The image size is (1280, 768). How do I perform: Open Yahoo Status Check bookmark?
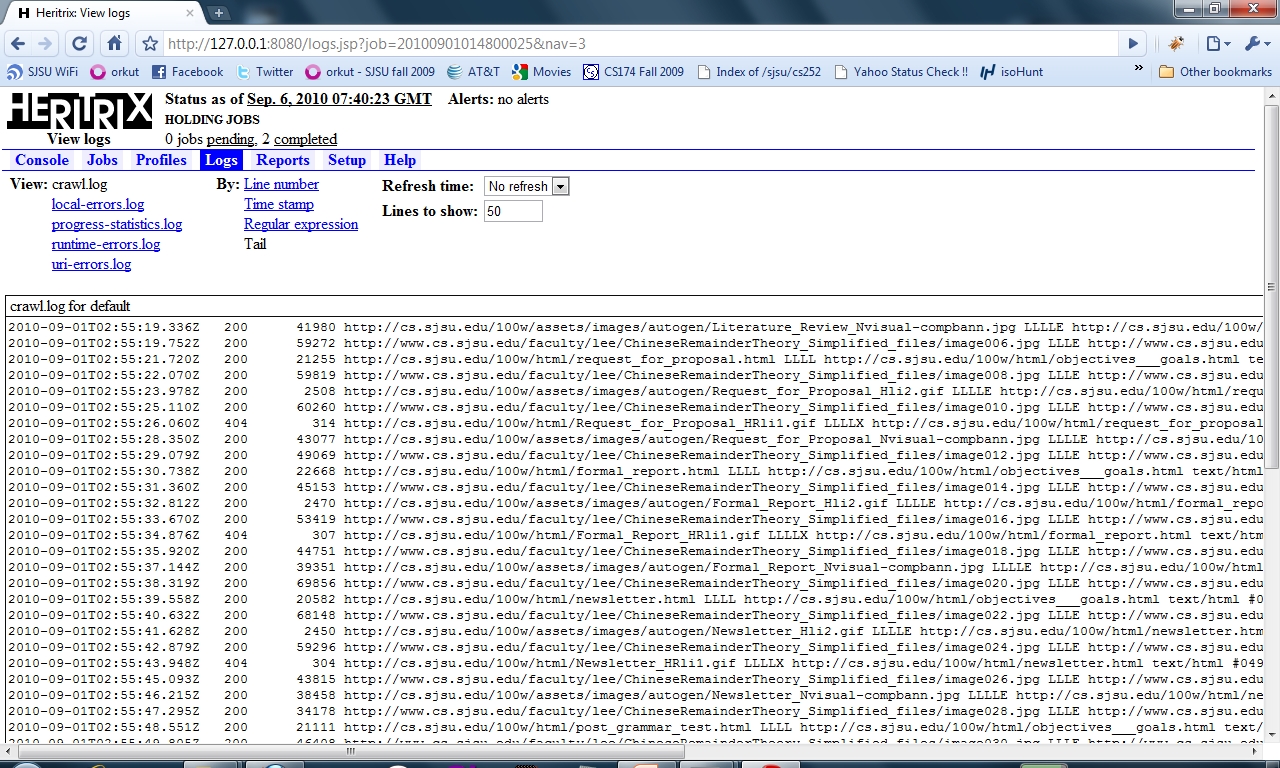point(901,72)
